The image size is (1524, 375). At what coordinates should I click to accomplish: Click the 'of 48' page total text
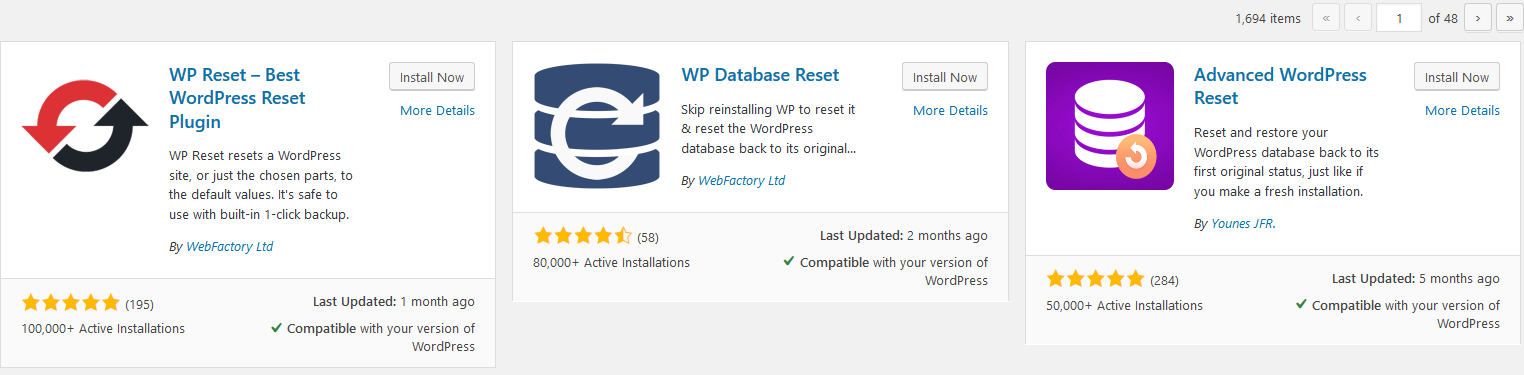pos(1443,18)
